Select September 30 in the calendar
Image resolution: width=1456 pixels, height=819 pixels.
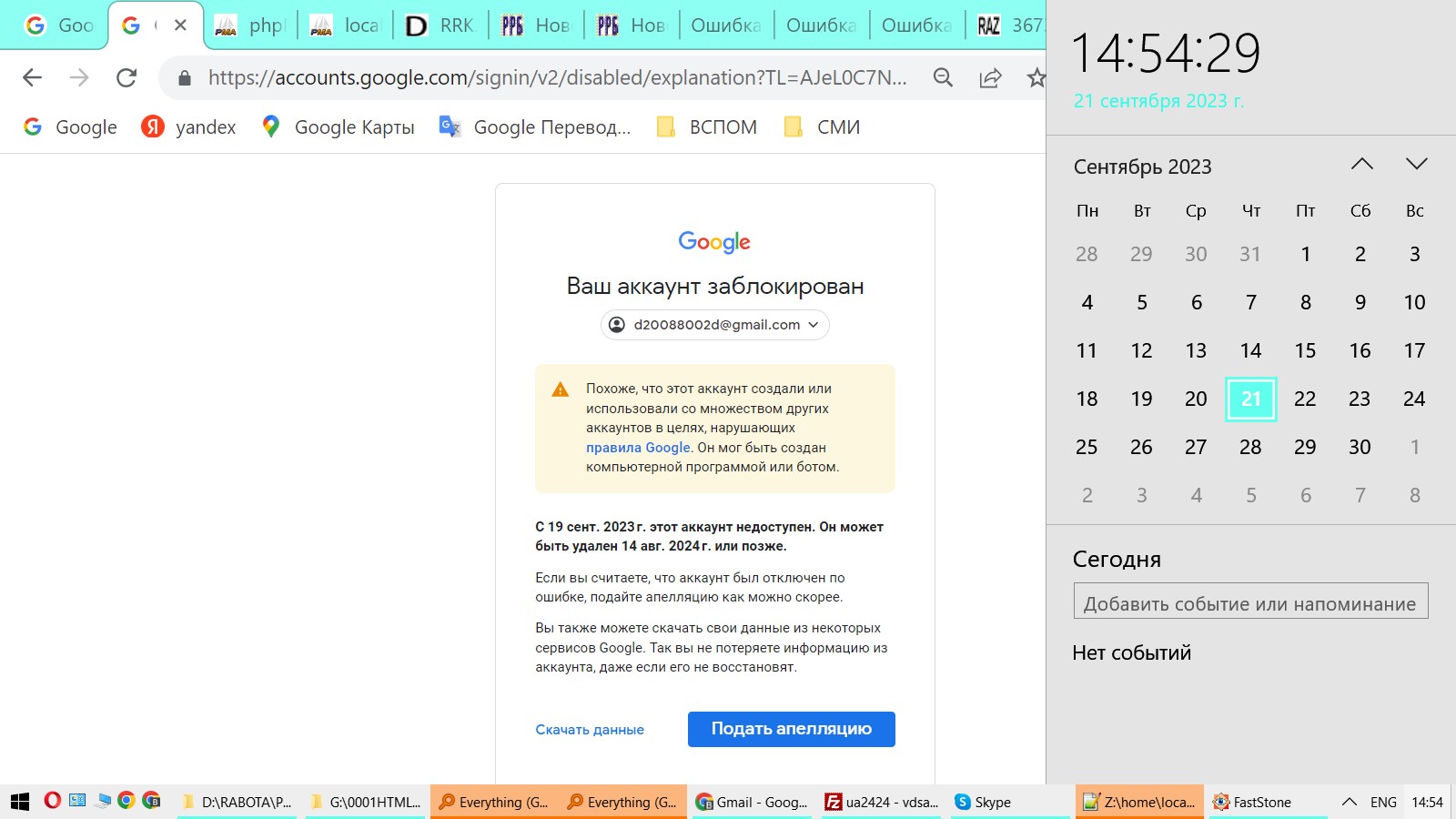[1360, 447]
